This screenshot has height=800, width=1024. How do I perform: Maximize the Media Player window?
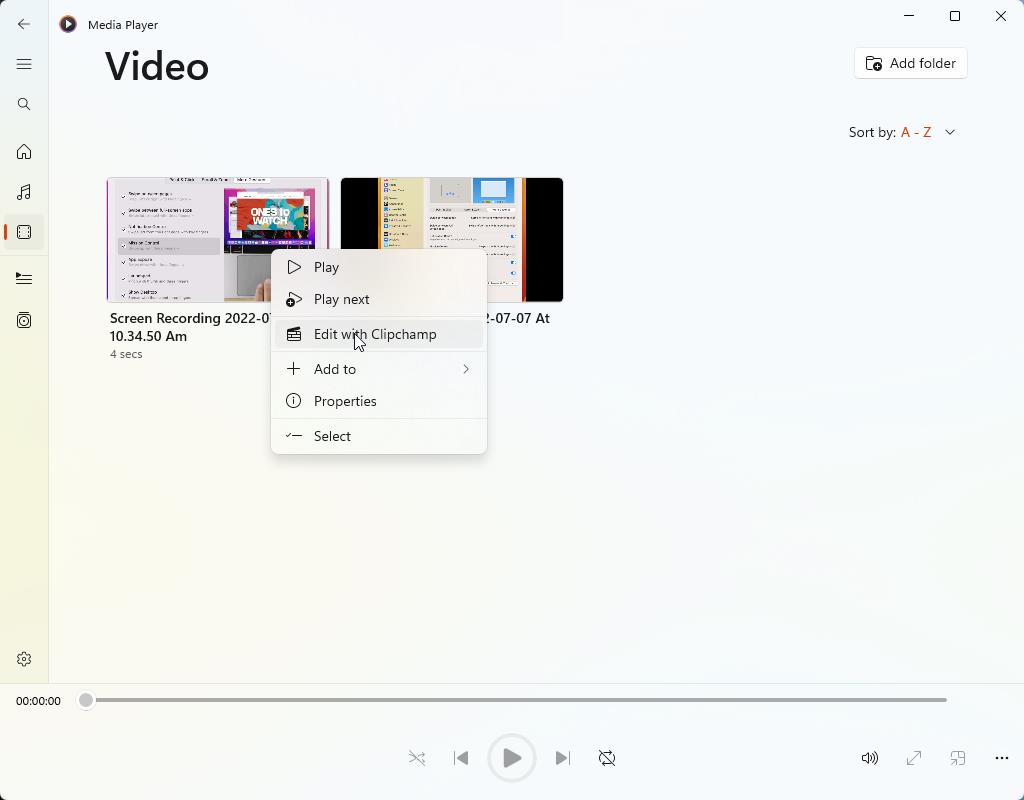(955, 16)
